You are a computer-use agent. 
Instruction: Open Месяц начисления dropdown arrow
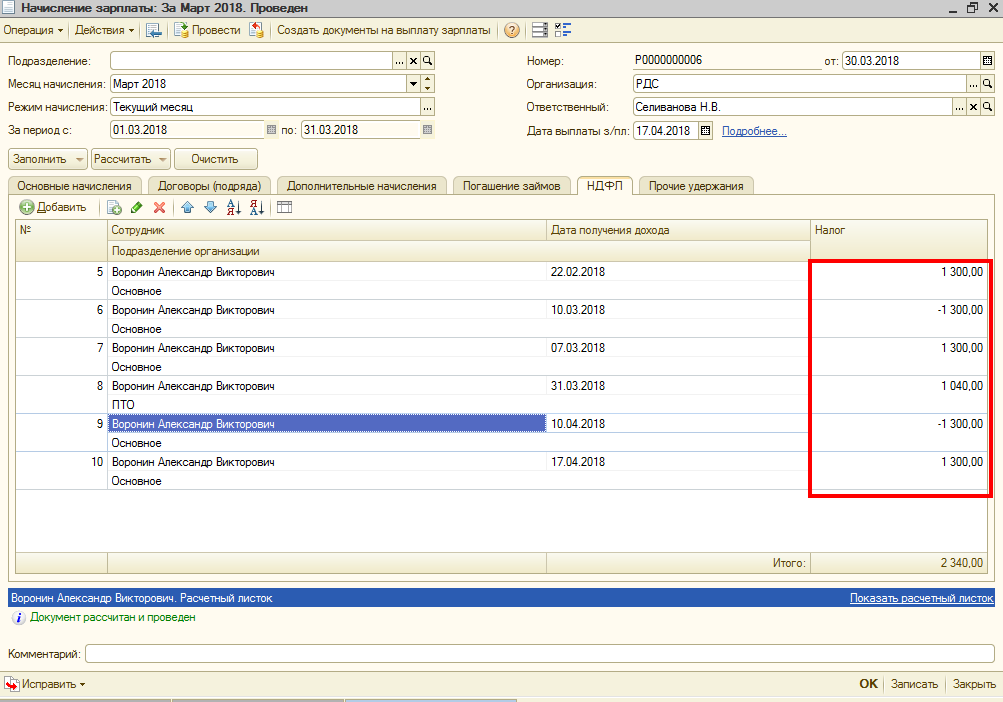pos(412,84)
